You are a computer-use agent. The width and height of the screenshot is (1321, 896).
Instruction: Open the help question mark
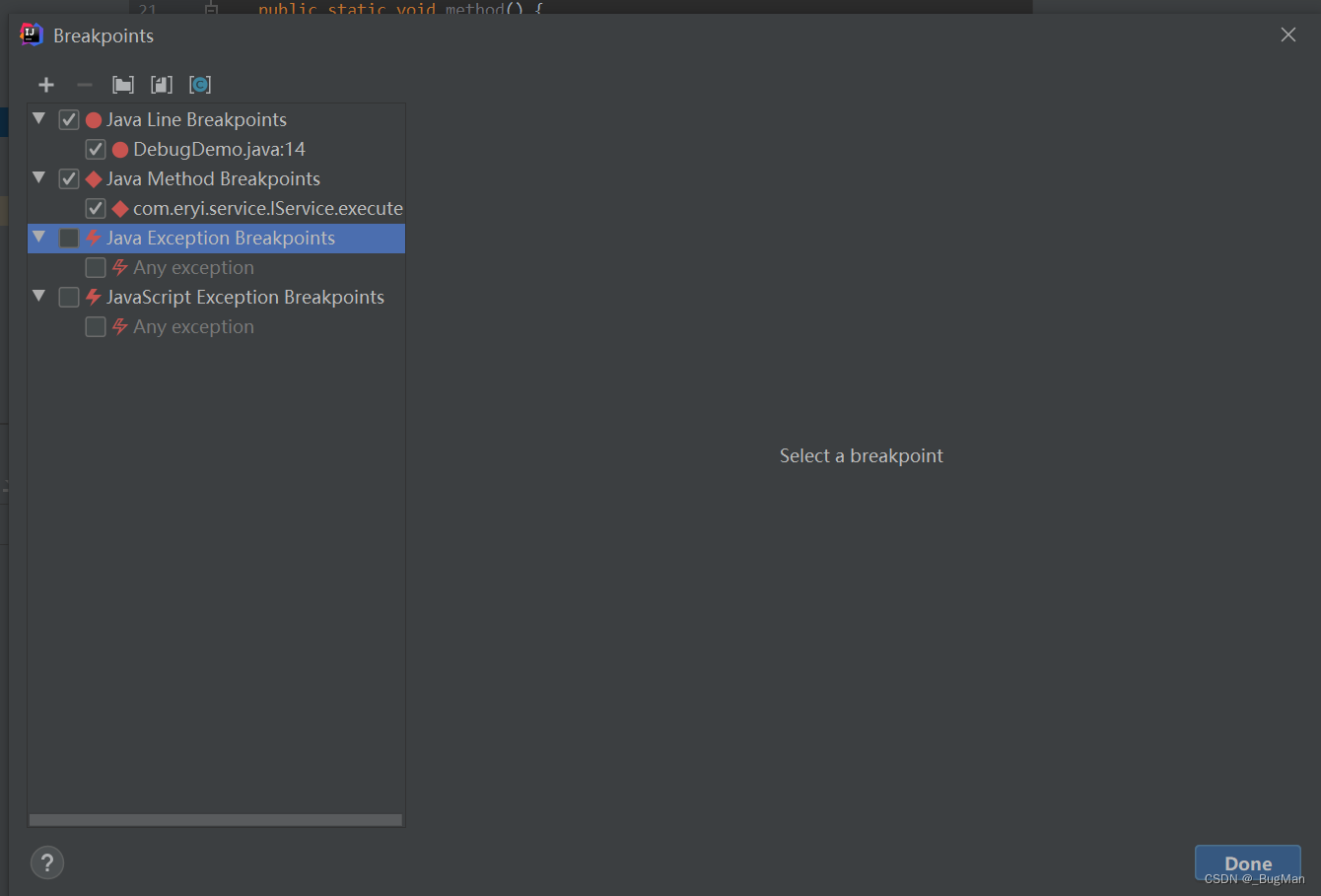(47, 862)
